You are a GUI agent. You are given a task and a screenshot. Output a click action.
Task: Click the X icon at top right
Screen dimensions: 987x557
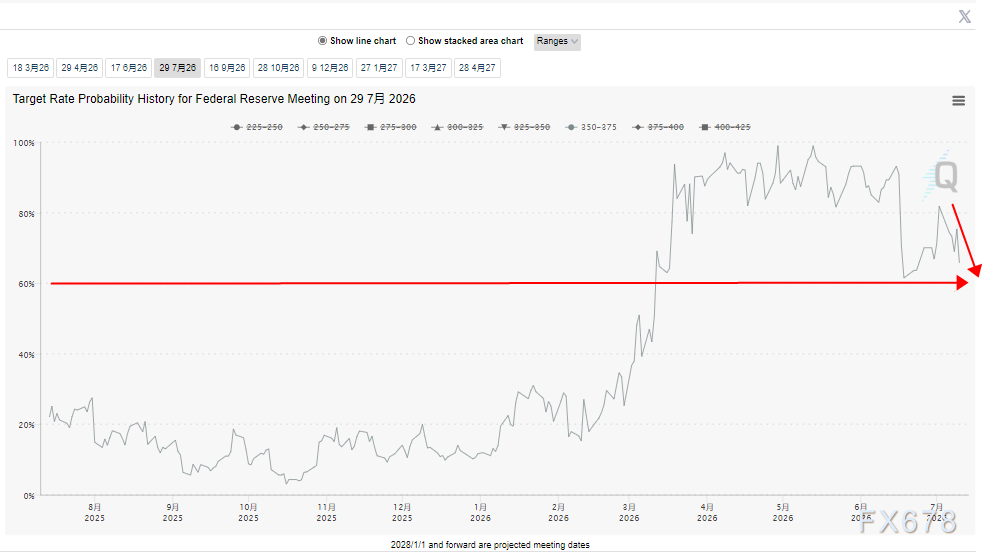964,16
